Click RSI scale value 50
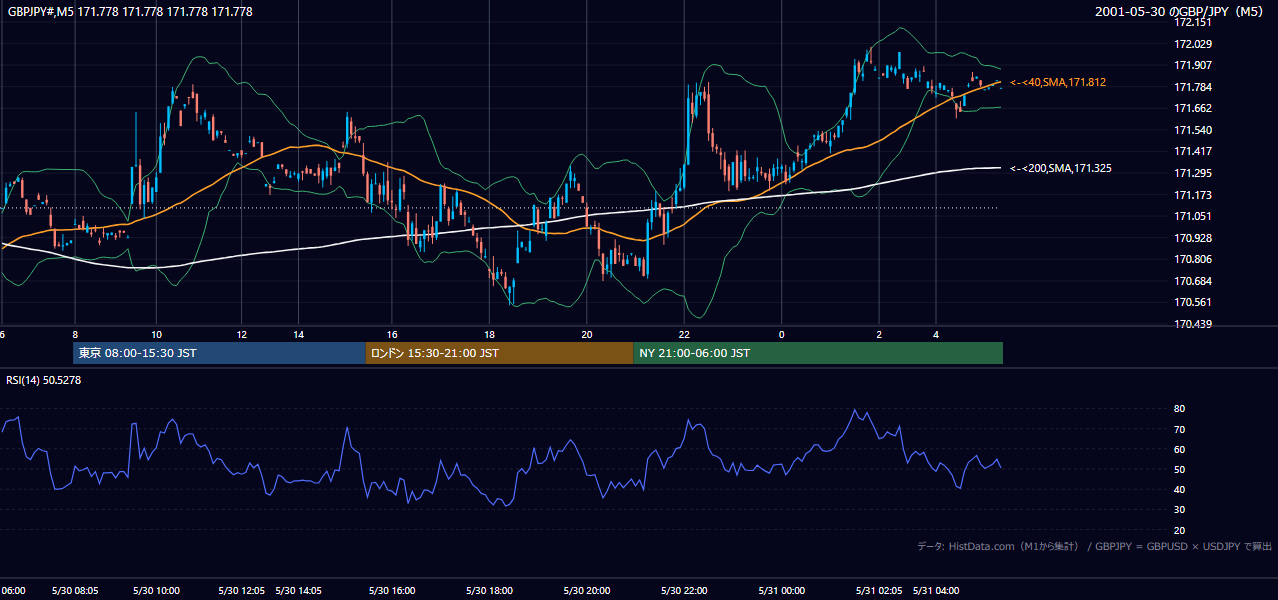 click(1180, 469)
